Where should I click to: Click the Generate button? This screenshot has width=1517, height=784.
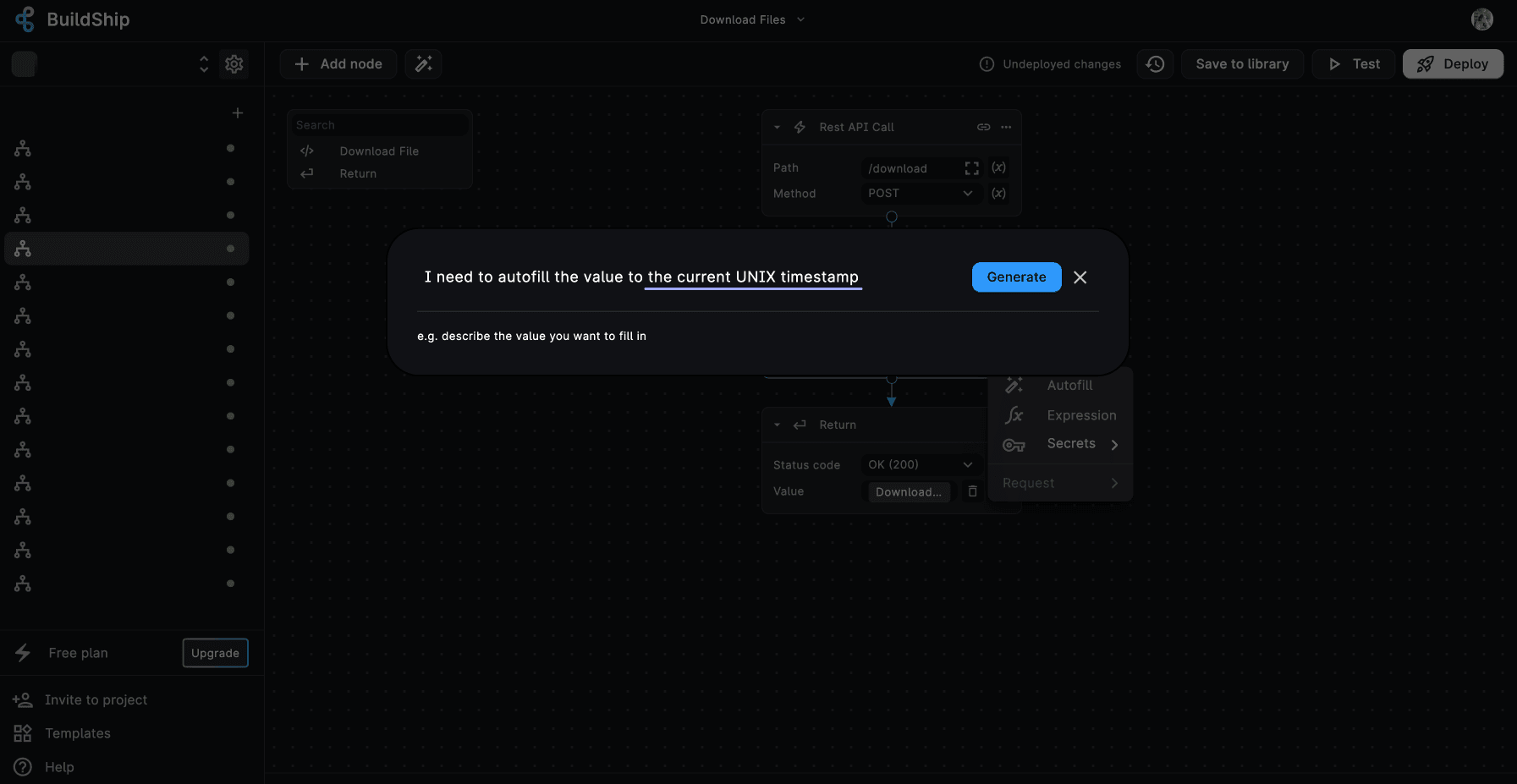pos(1016,277)
